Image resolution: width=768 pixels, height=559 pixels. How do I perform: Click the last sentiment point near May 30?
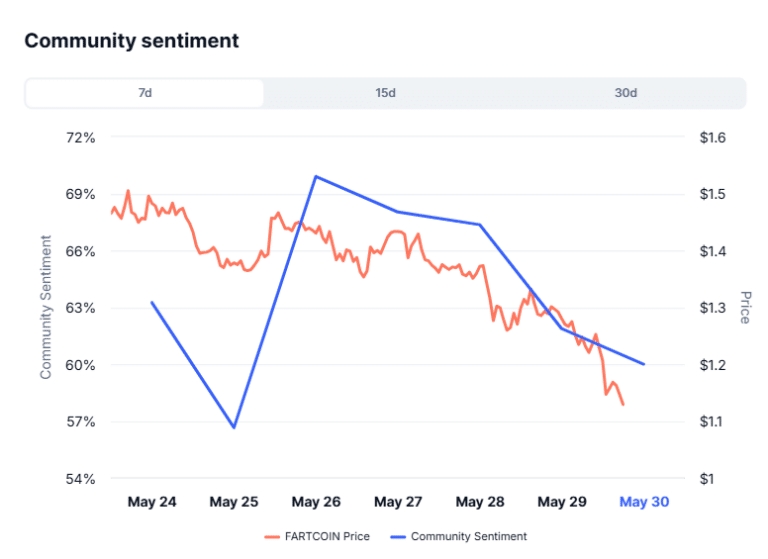(x=644, y=364)
